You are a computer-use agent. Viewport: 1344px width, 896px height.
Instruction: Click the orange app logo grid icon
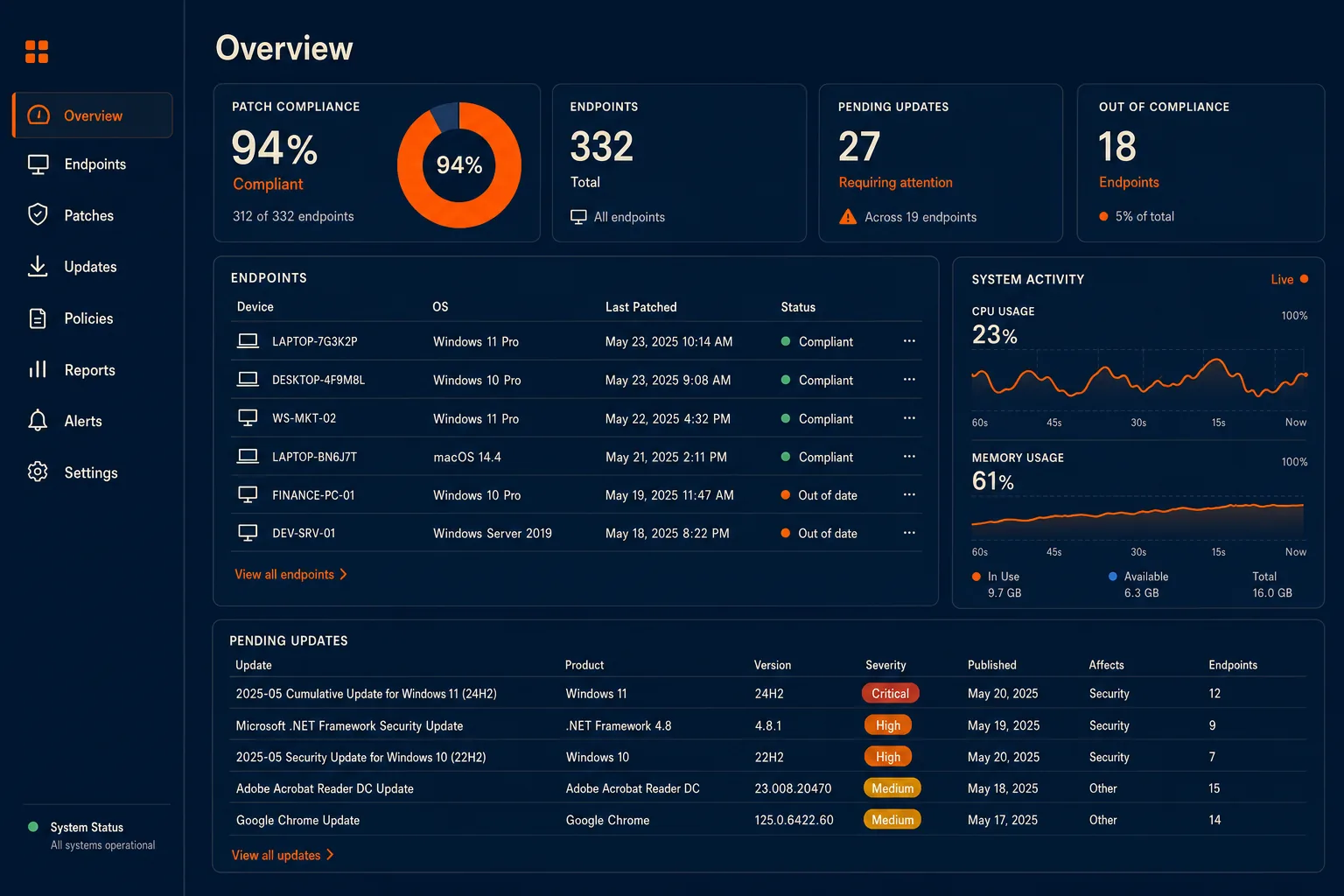click(37, 52)
